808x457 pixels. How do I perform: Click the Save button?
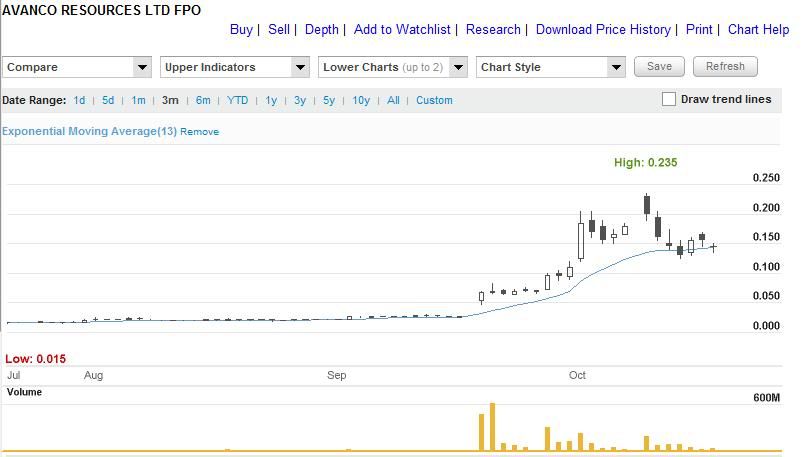click(659, 66)
